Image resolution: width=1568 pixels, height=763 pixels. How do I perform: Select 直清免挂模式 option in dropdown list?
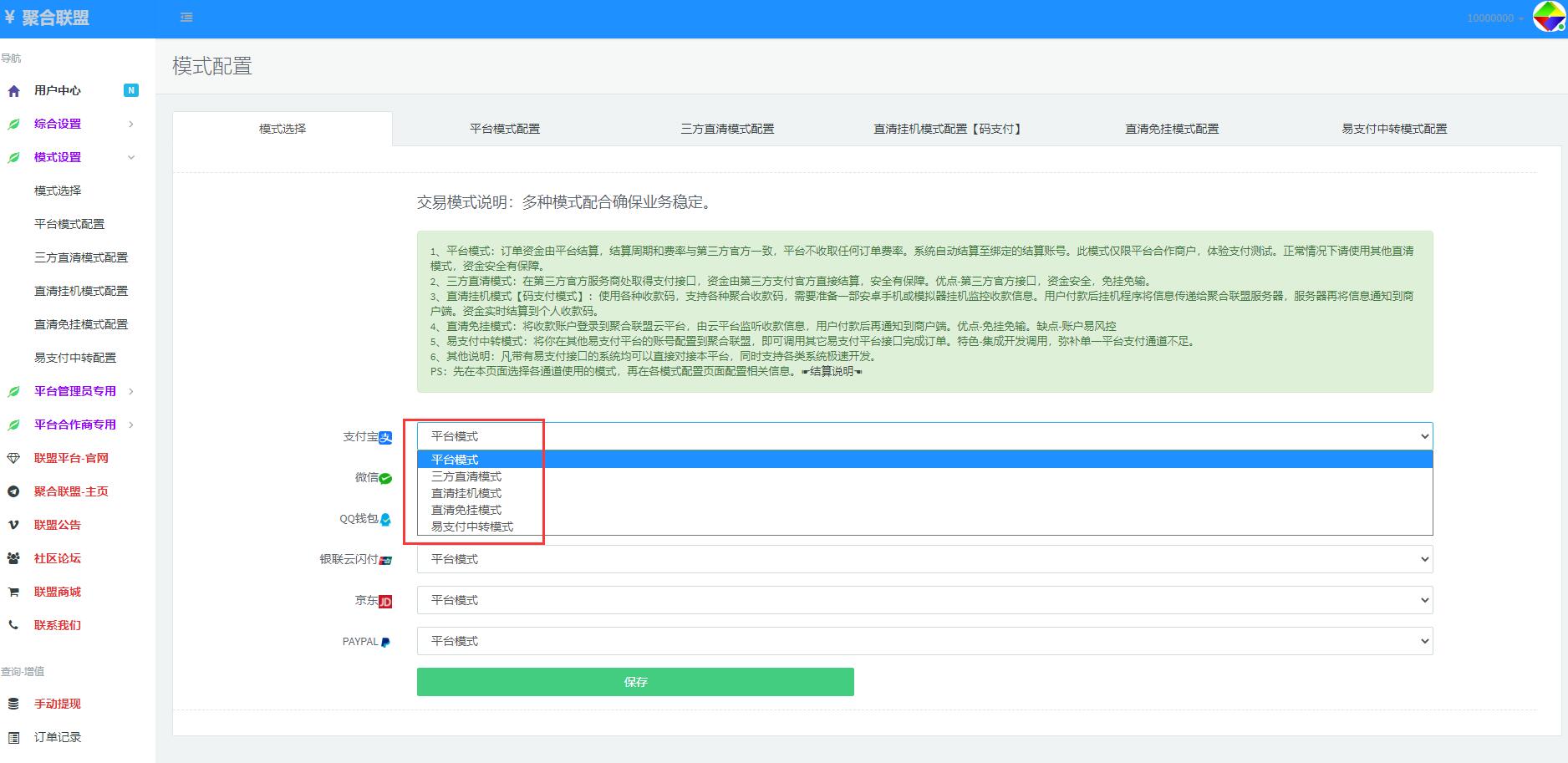[x=924, y=510]
